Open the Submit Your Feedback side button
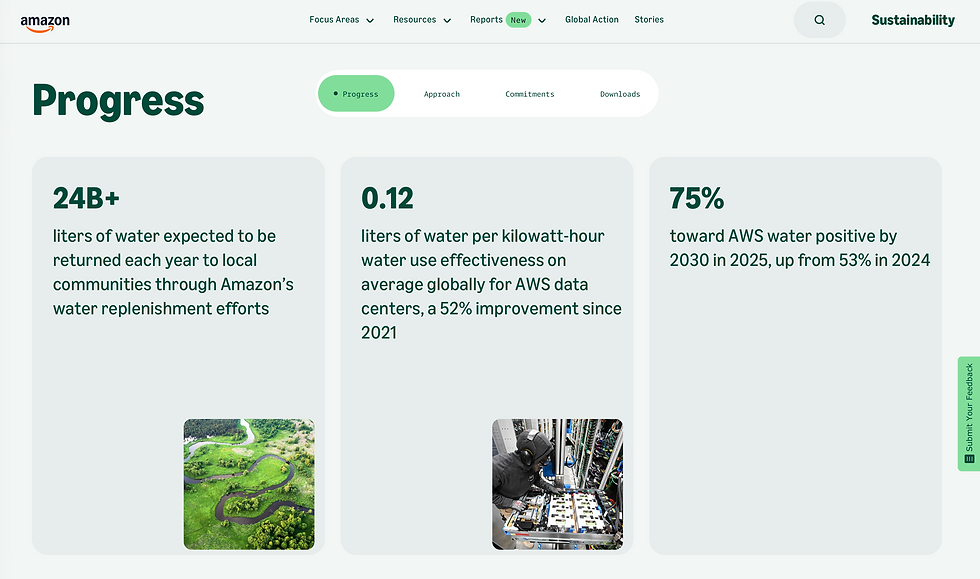 [969, 414]
